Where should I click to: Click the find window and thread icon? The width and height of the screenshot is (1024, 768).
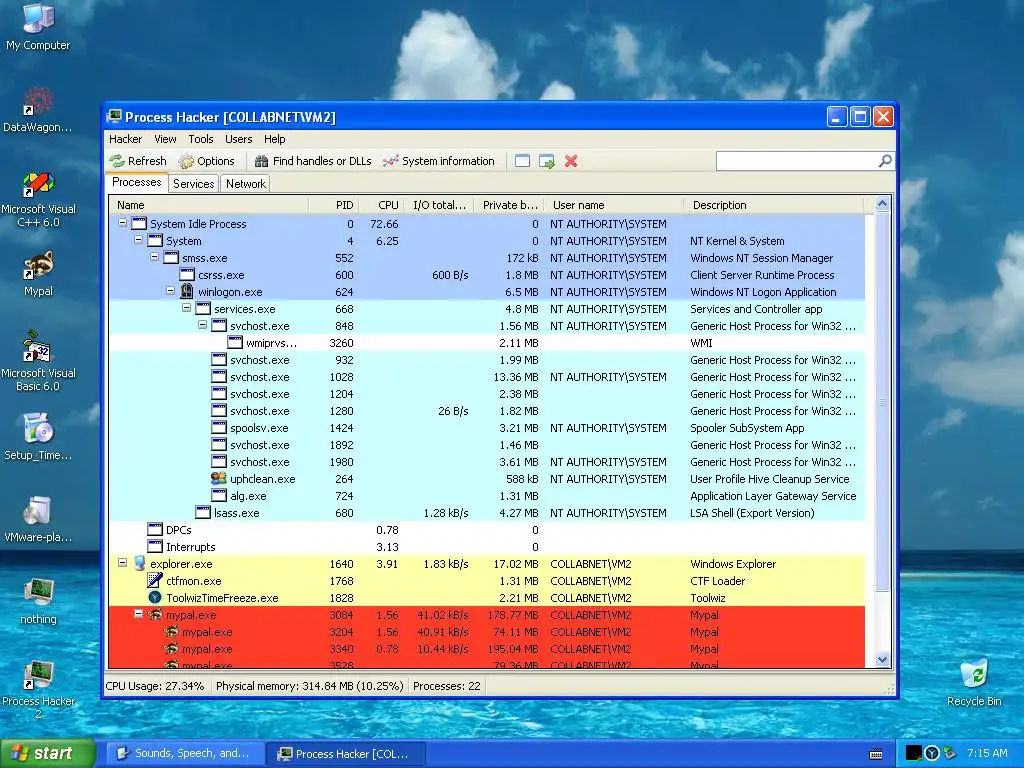pyautogui.click(x=547, y=161)
